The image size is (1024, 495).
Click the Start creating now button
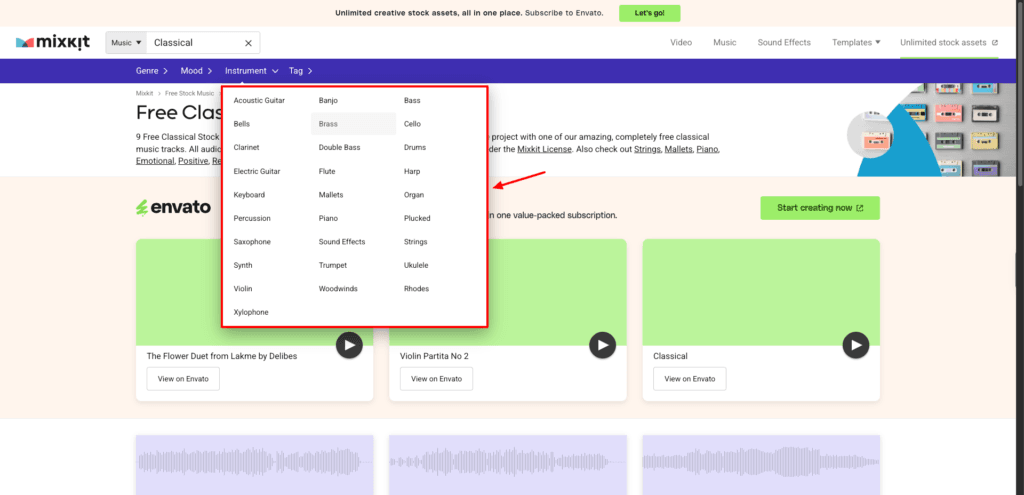[x=820, y=208]
